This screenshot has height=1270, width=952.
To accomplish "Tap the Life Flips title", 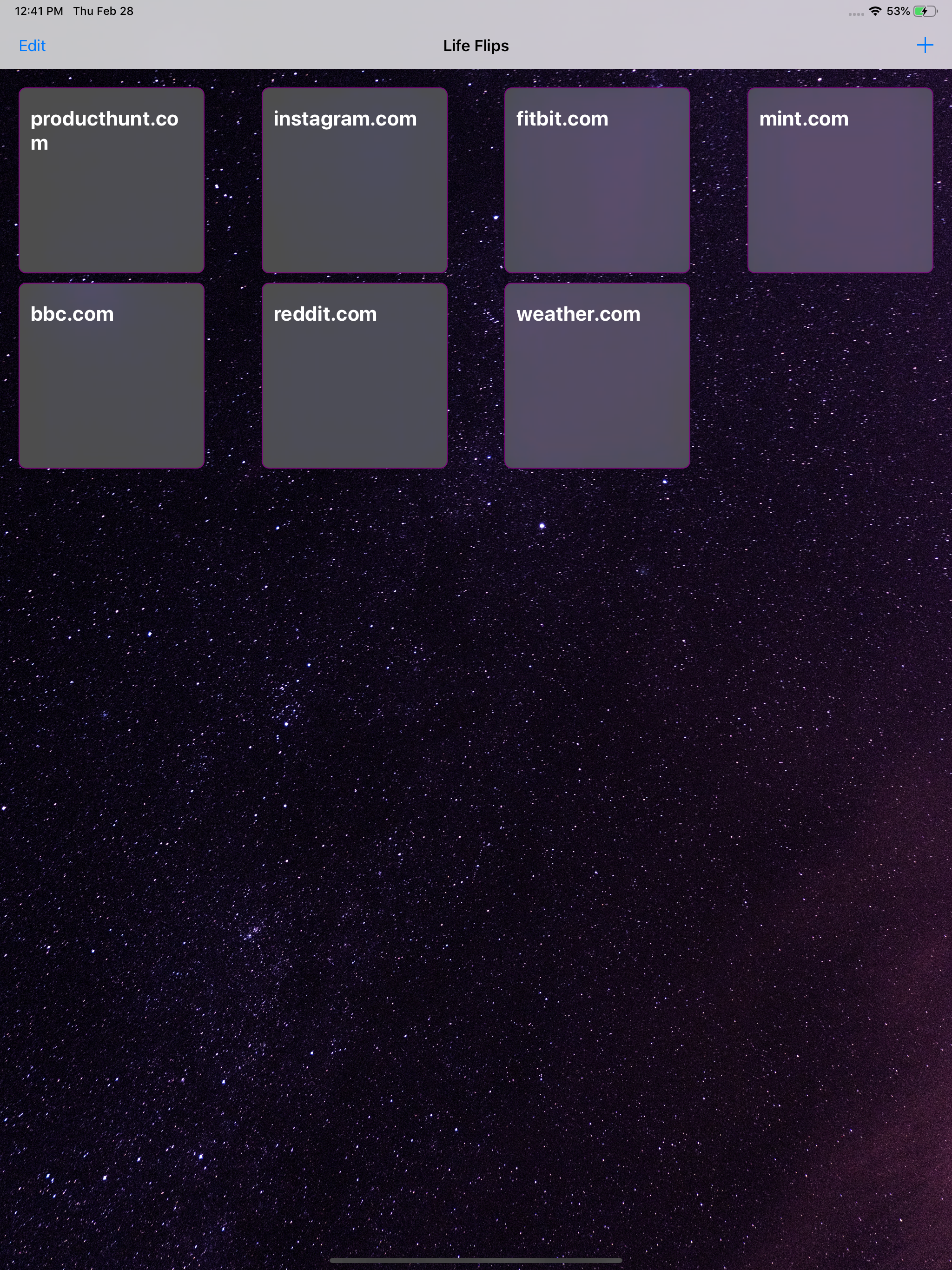I will 476,46.
